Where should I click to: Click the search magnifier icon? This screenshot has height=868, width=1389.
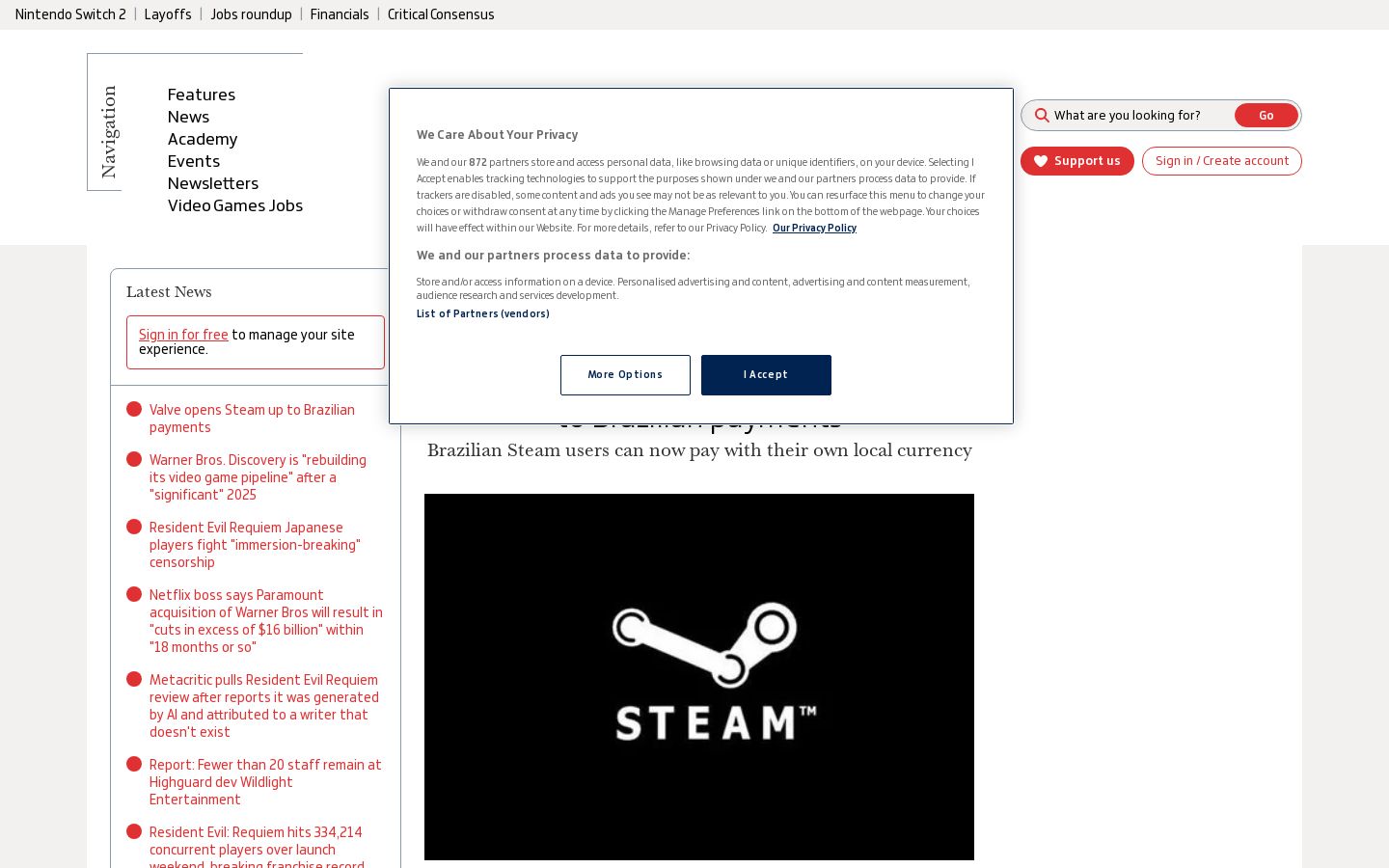pyautogui.click(x=1042, y=116)
